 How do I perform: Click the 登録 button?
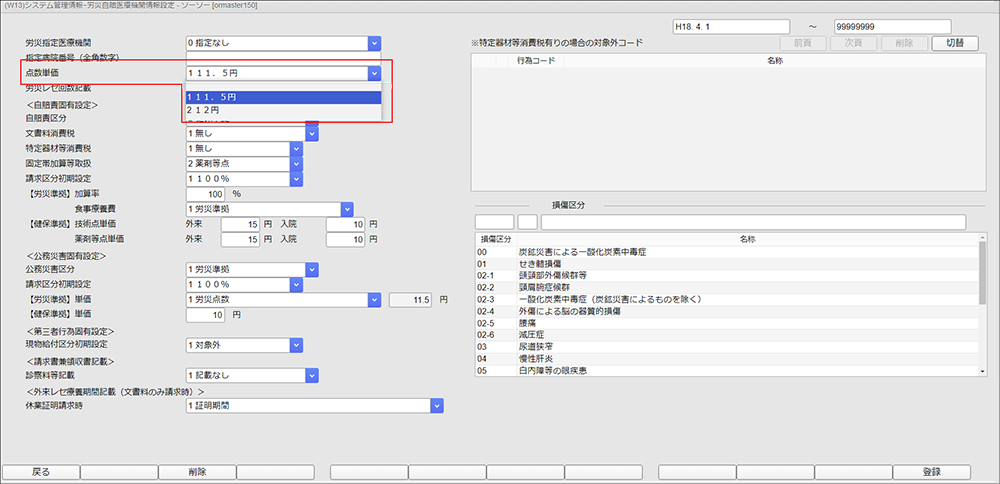click(931, 471)
